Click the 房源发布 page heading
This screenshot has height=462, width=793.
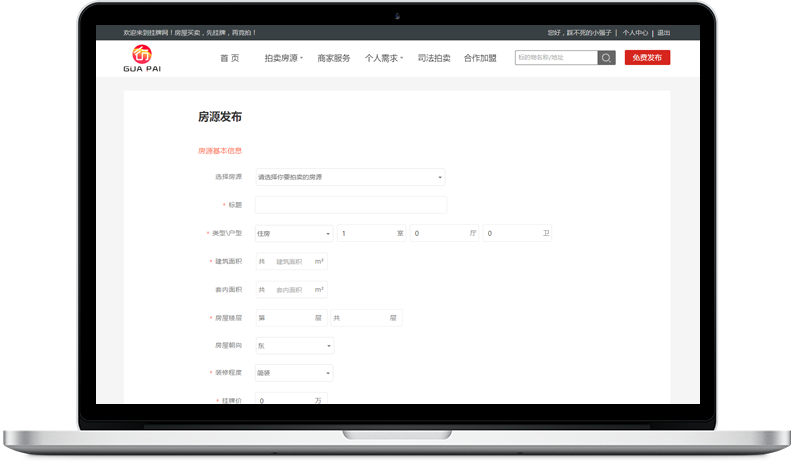click(x=220, y=117)
